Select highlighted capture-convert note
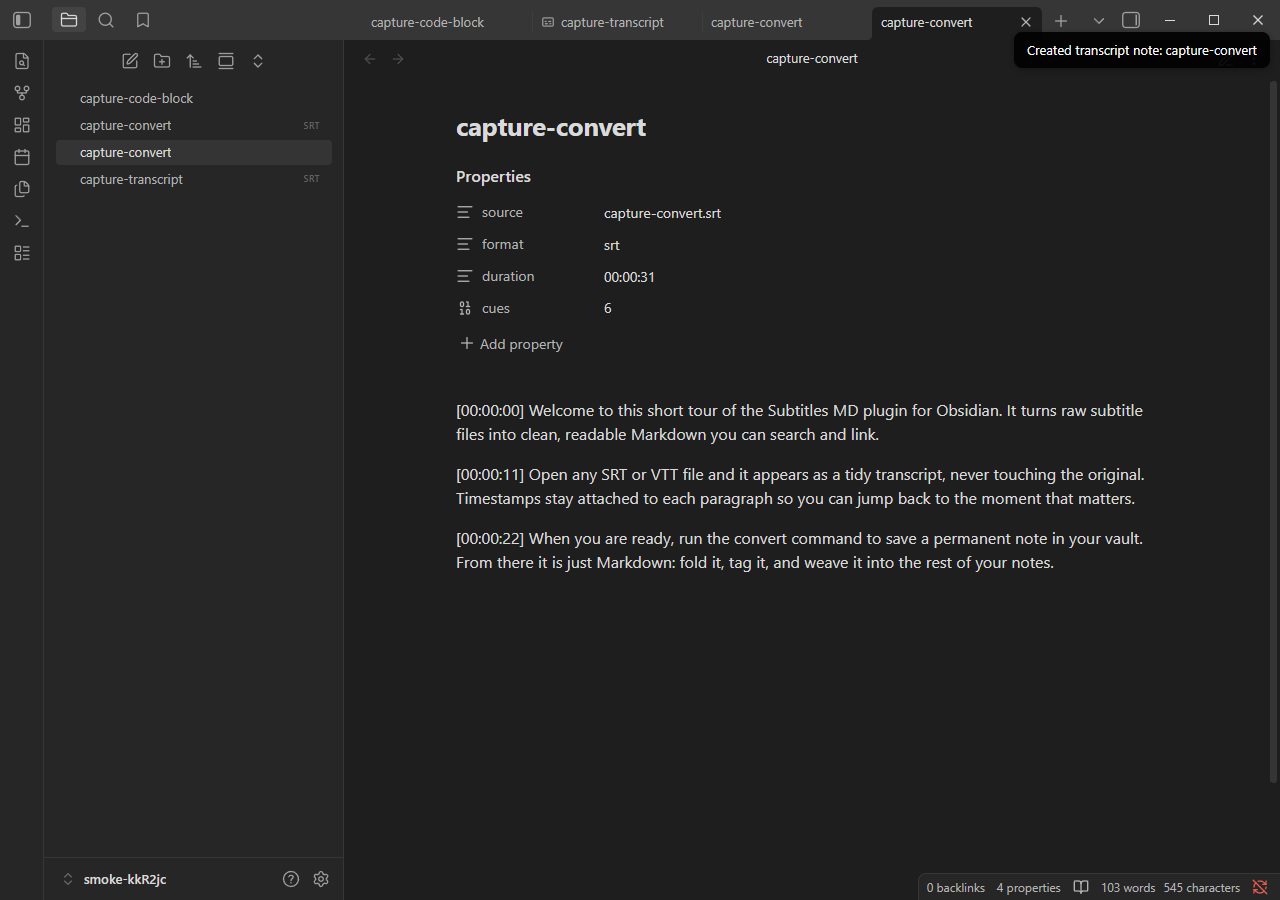The width and height of the screenshot is (1280, 900). (194, 152)
